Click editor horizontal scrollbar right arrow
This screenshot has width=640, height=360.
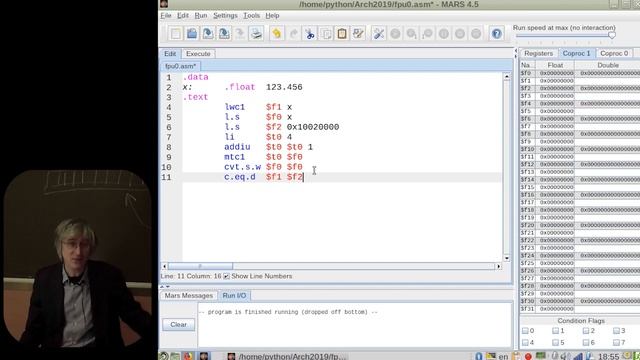click(x=498, y=266)
